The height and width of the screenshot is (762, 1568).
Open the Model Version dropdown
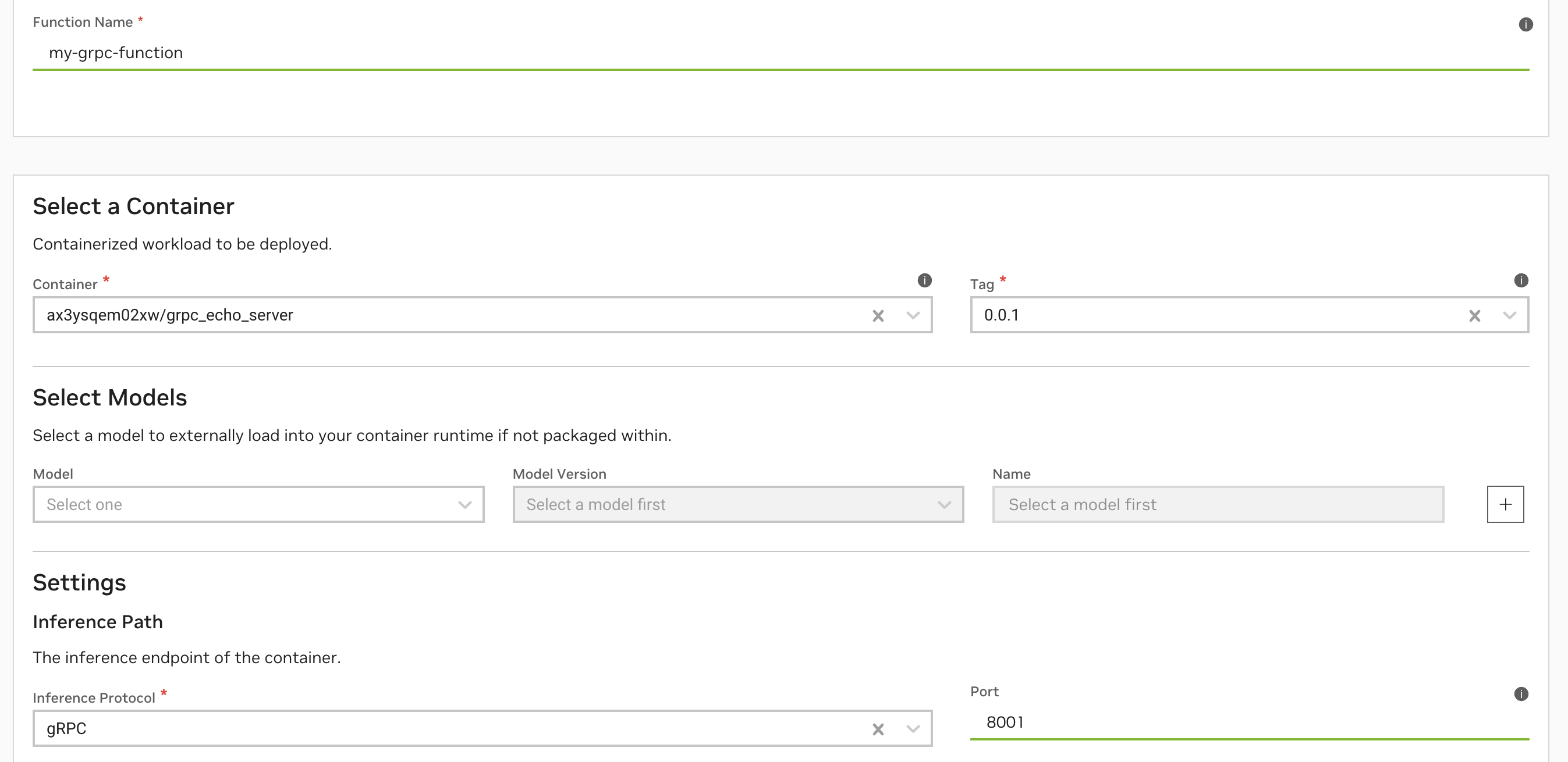[x=738, y=504]
